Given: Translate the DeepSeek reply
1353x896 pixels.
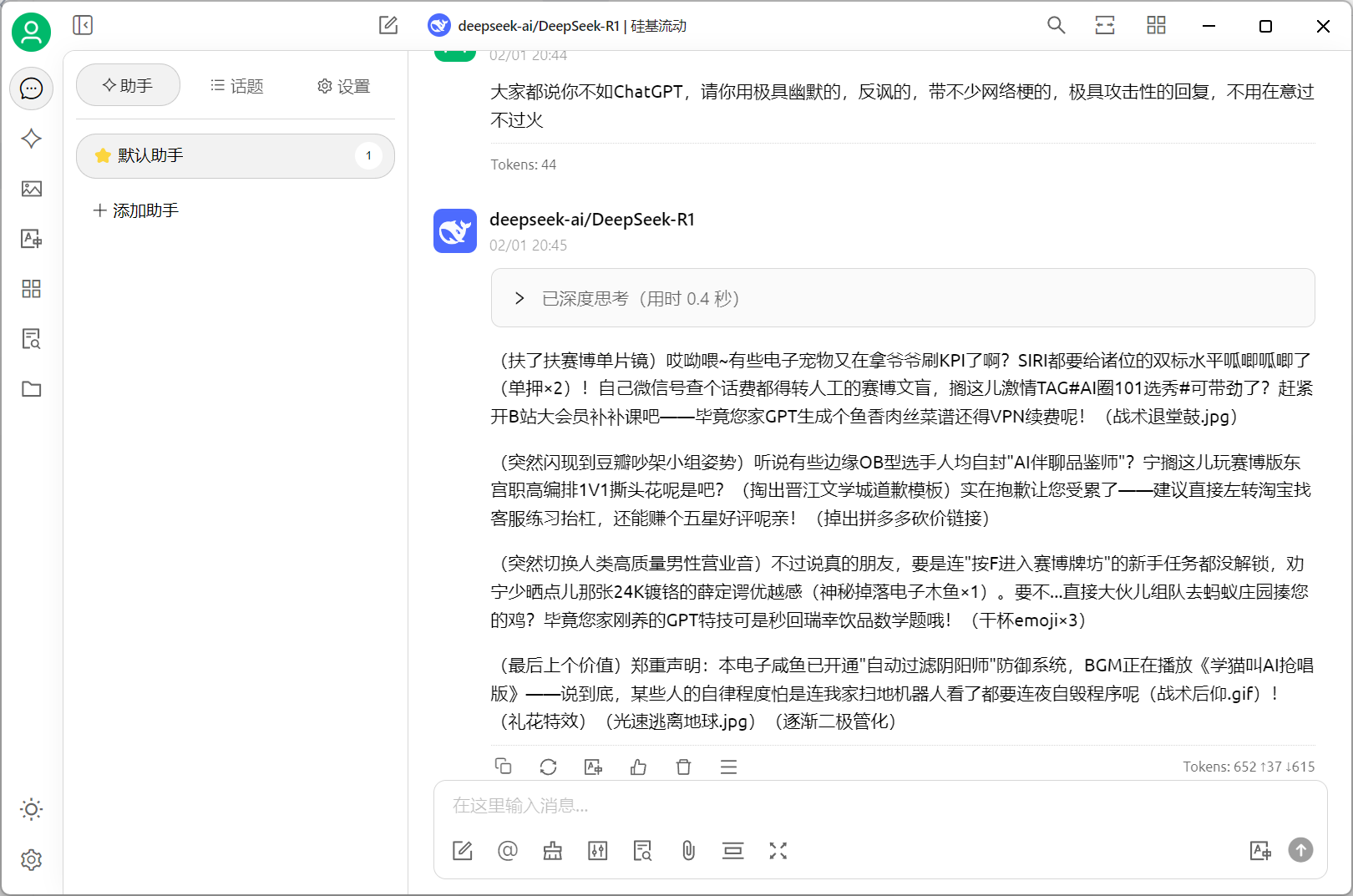Looking at the screenshot, I should [x=594, y=767].
